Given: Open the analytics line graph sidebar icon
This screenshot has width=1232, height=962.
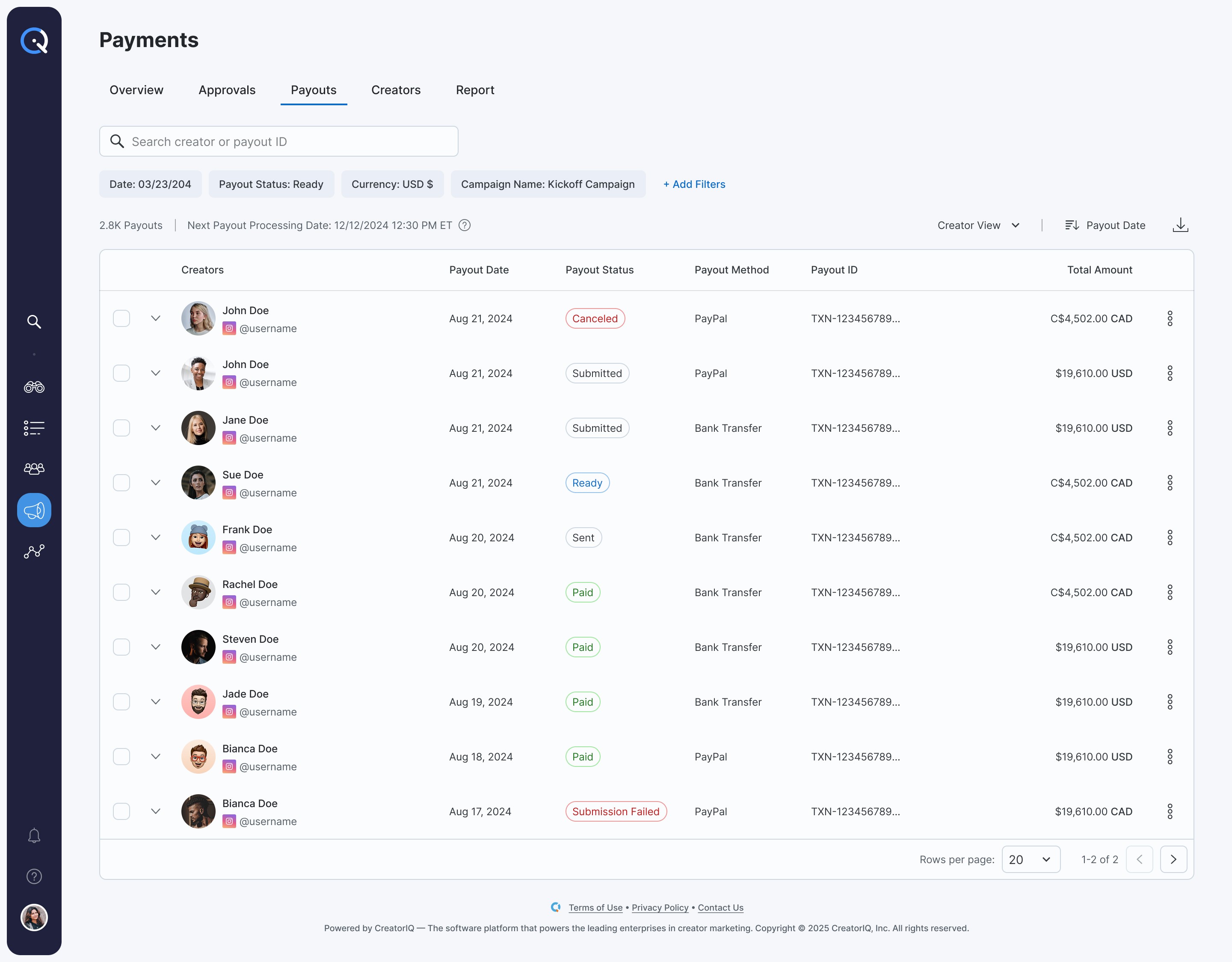Looking at the screenshot, I should [34, 551].
